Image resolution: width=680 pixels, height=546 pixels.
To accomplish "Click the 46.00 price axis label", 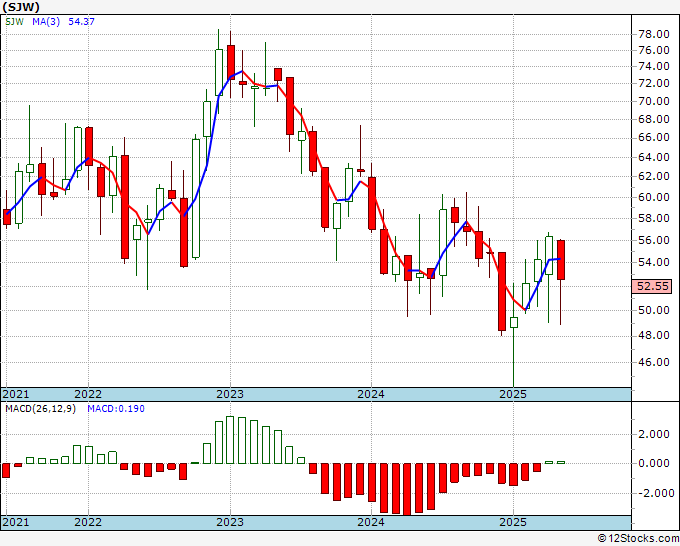I will (x=654, y=362).
